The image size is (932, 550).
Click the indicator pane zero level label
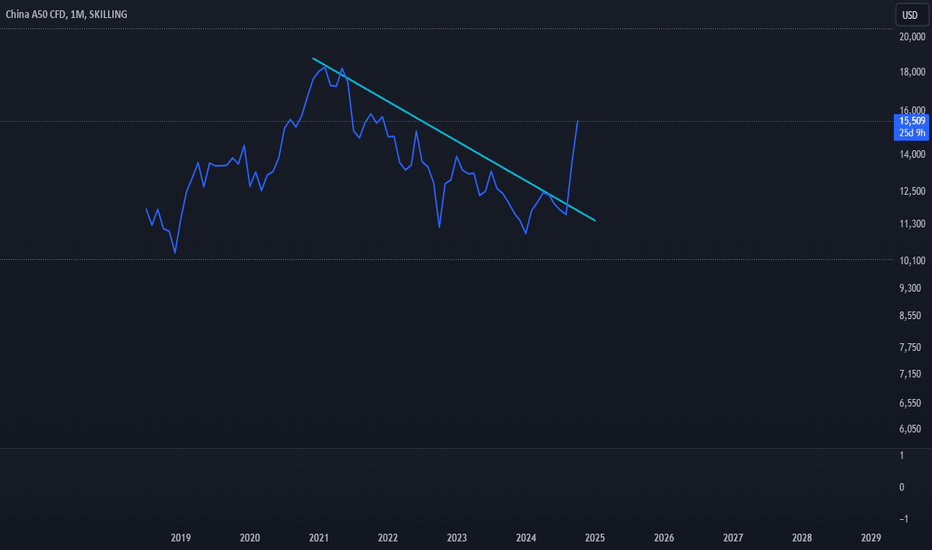[902, 487]
